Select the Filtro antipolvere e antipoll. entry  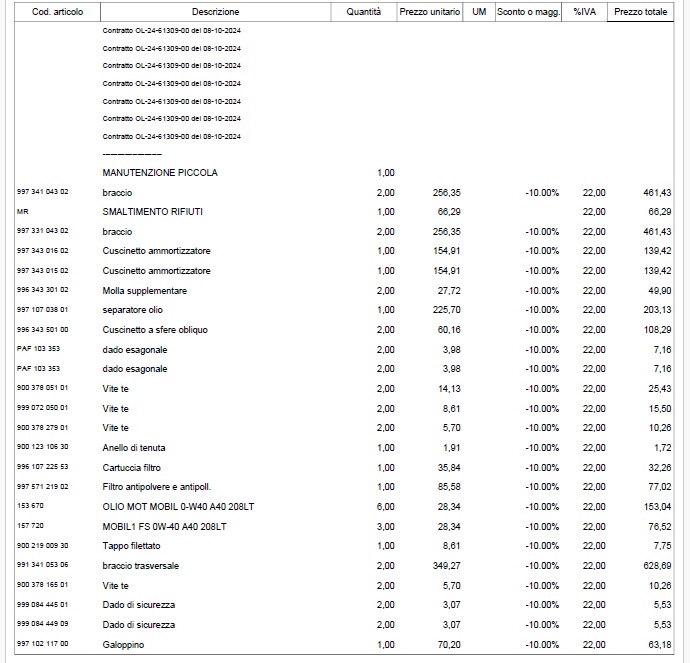[x=156, y=487]
